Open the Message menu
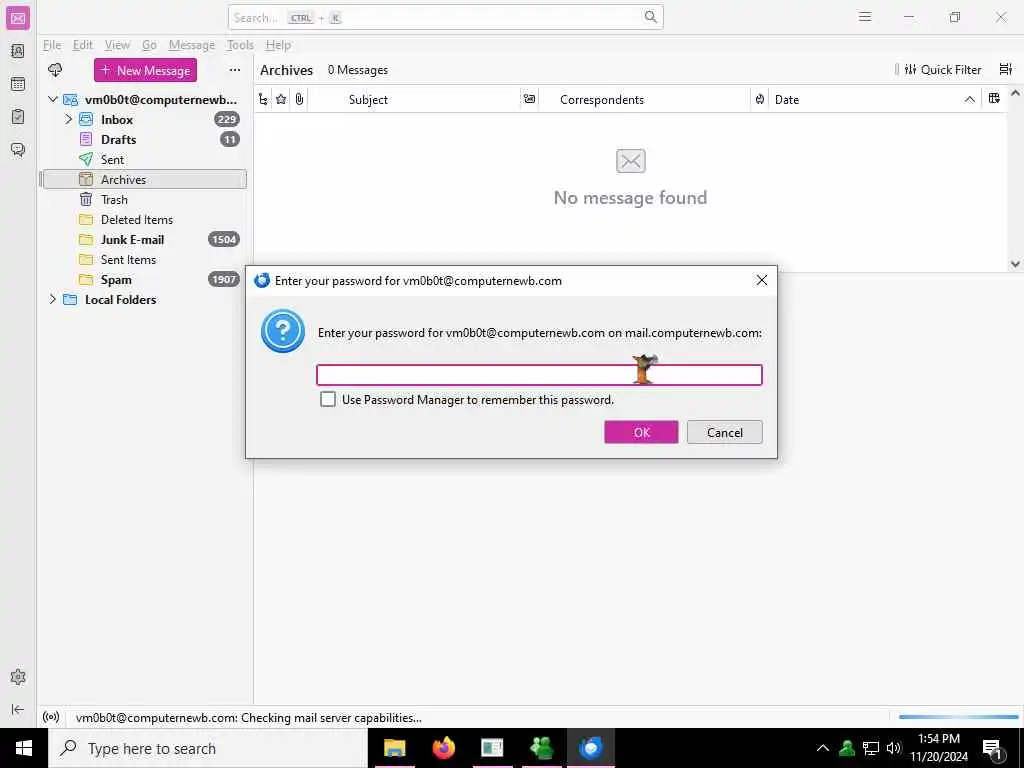The width and height of the screenshot is (1024, 768). point(191,45)
